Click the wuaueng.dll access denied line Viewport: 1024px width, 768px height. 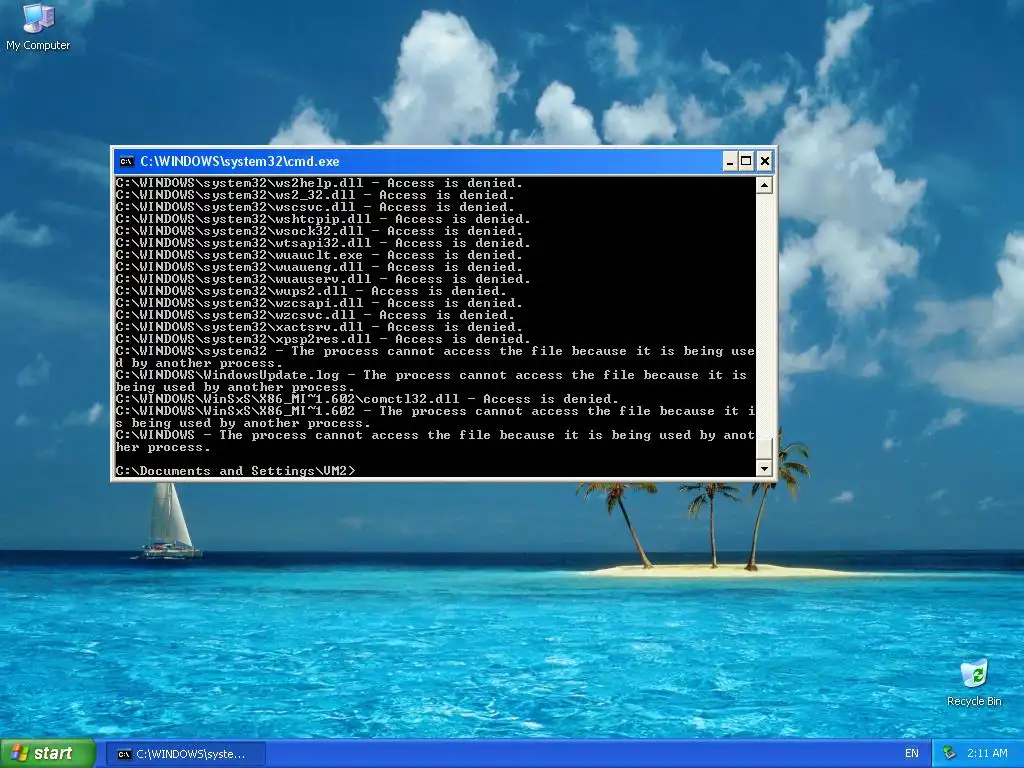[319, 267]
